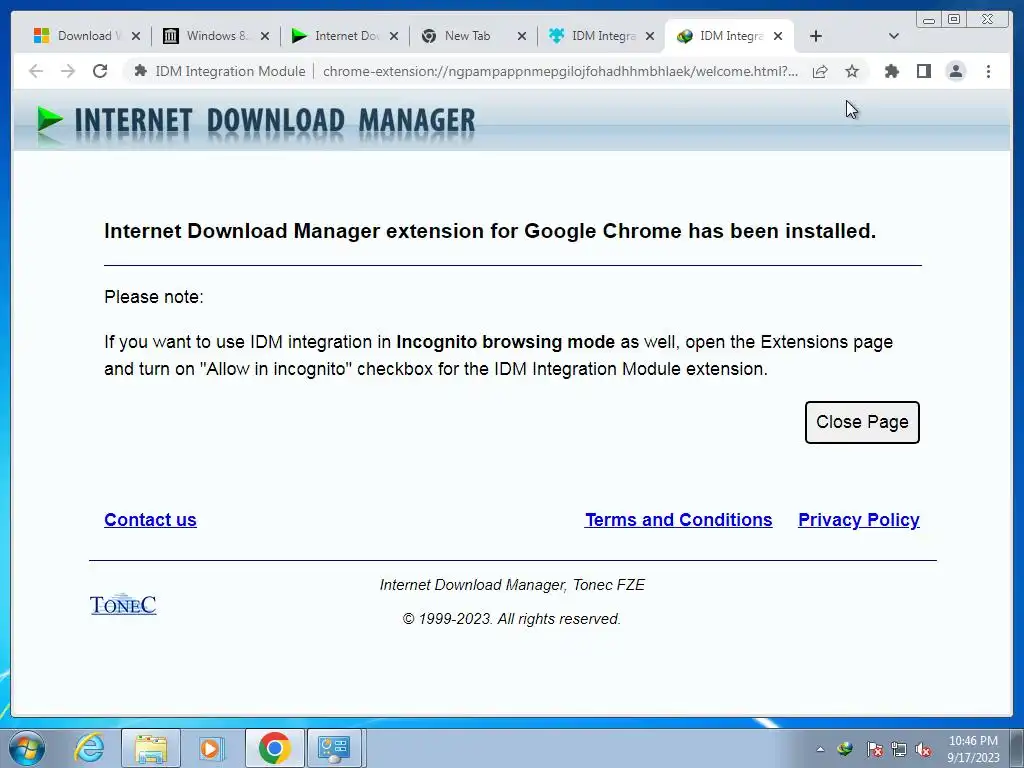Click the muted volume tray icon

[x=923, y=749]
